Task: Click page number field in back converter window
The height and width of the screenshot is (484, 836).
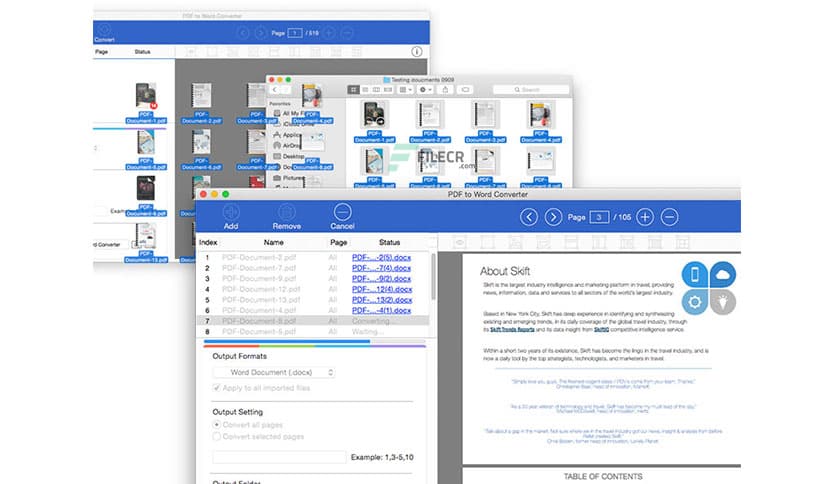Action: click(295, 33)
